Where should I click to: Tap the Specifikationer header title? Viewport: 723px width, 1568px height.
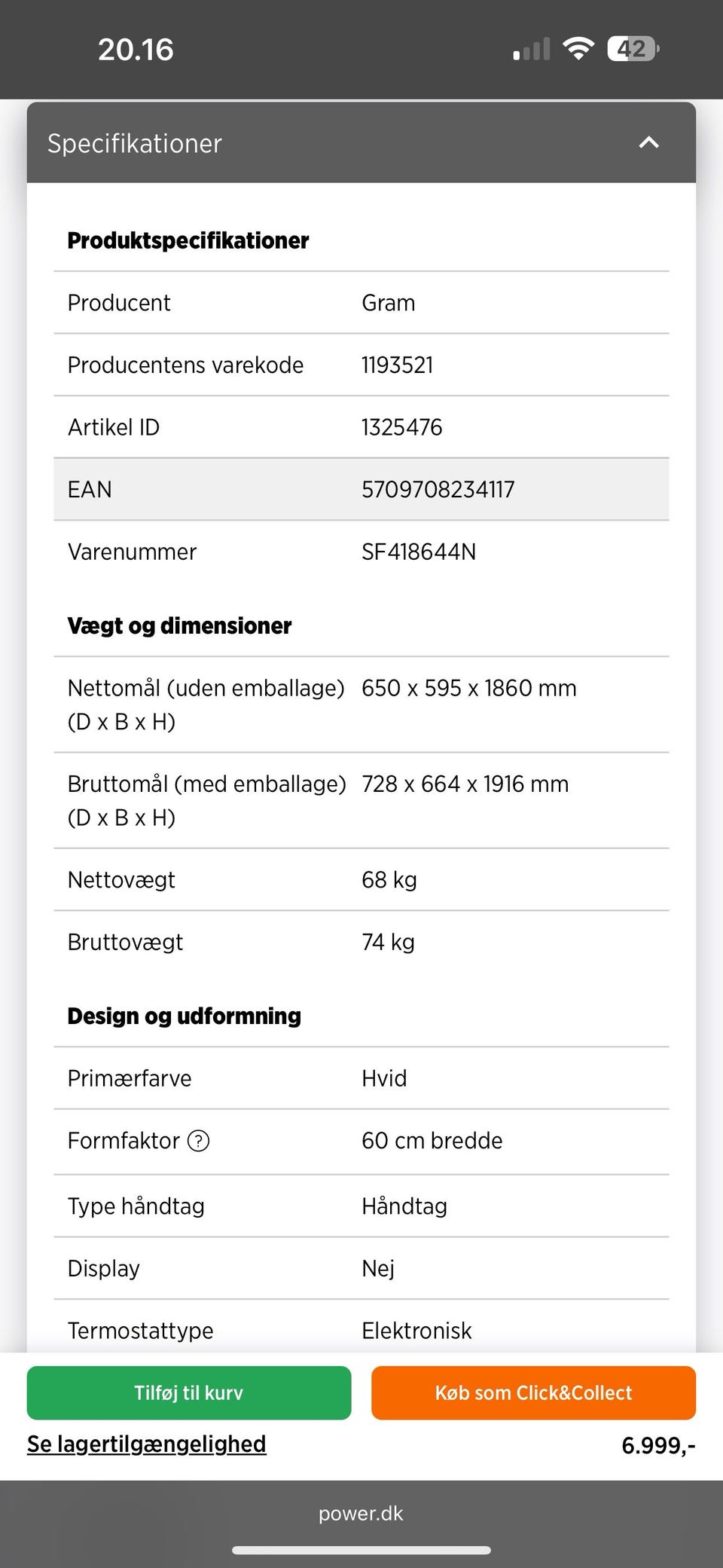[135, 143]
